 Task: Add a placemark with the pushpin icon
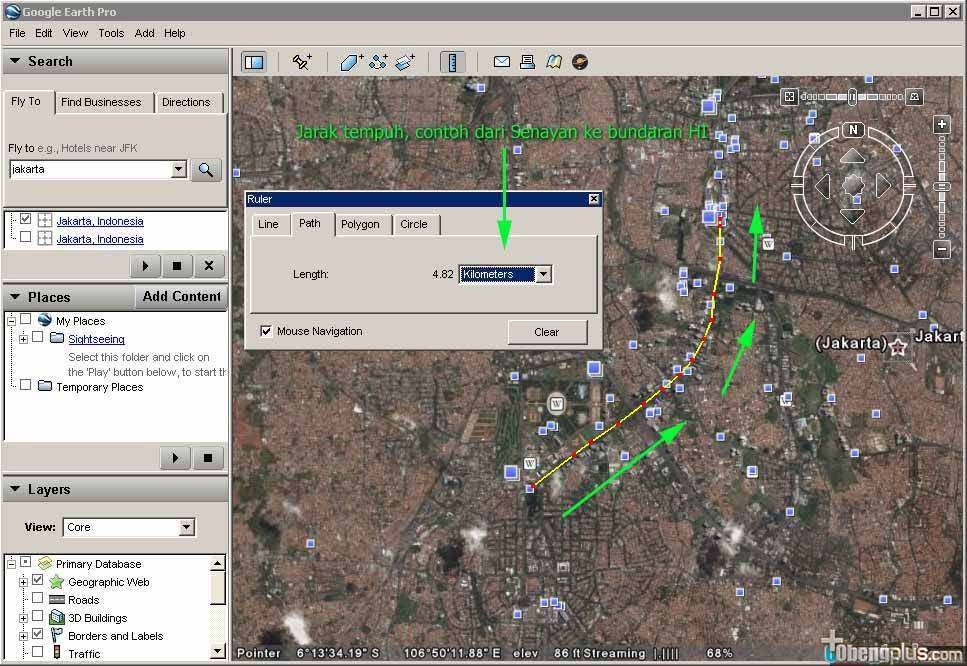click(x=302, y=62)
